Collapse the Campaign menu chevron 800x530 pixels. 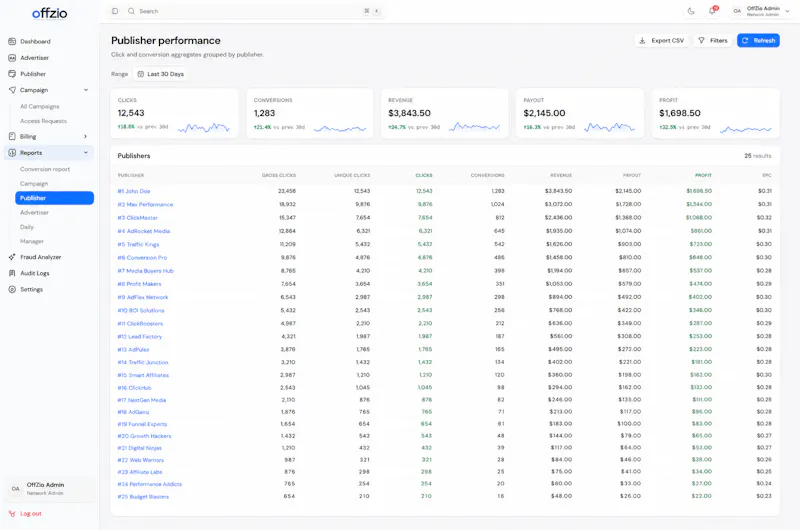point(86,90)
